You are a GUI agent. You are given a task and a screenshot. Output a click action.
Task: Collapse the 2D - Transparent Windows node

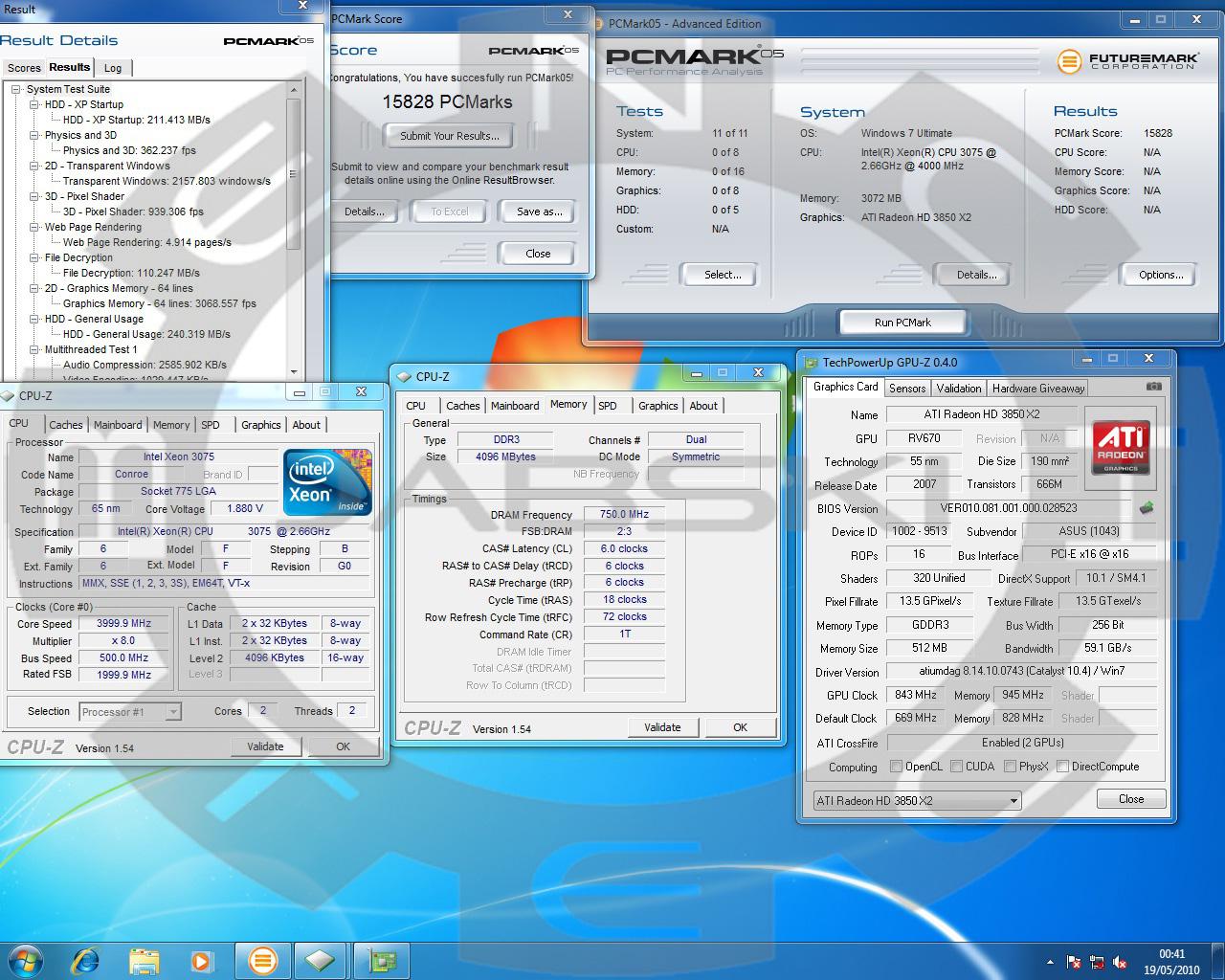(x=34, y=166)
